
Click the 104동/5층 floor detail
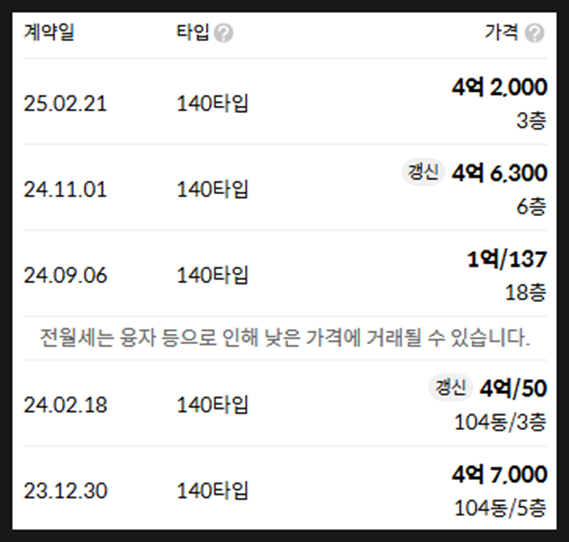[x=500, y=508]
